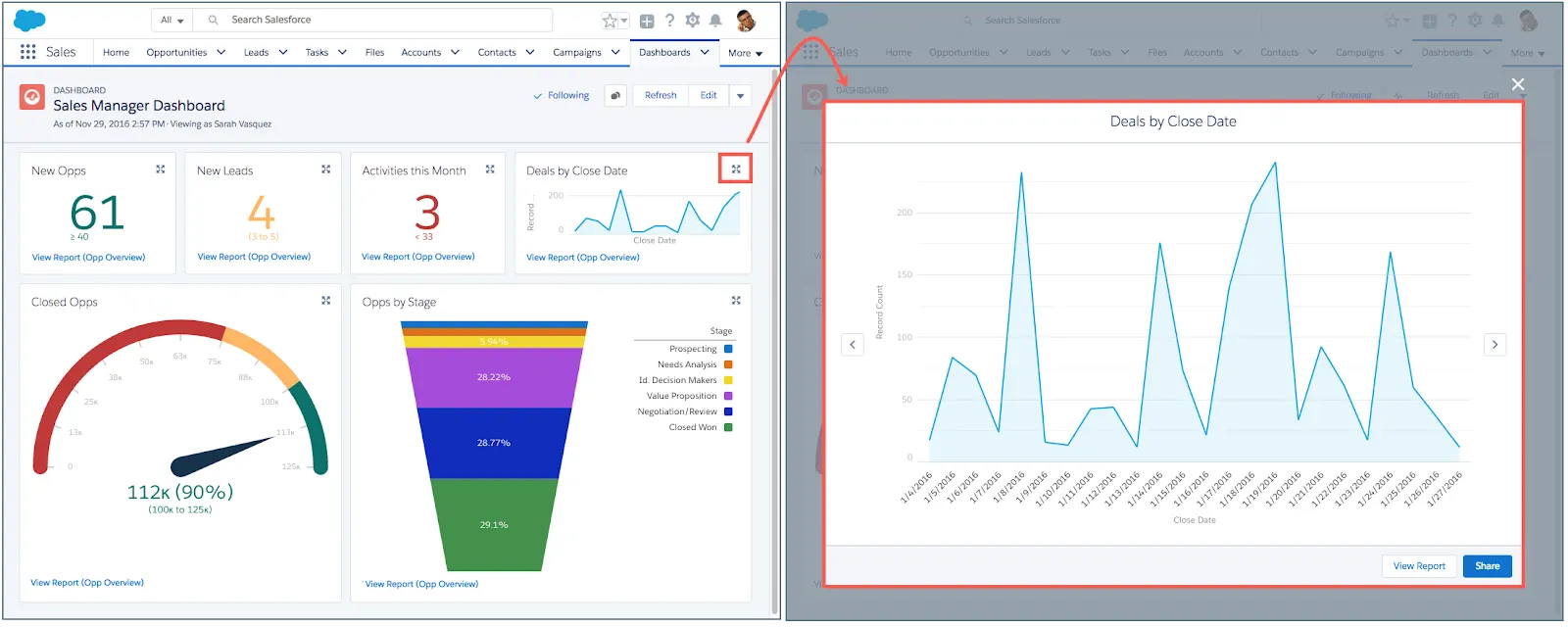Viewport: 1568px width, 627px height.
Task: Open the More navigation menu
Action: pos(745,53)
